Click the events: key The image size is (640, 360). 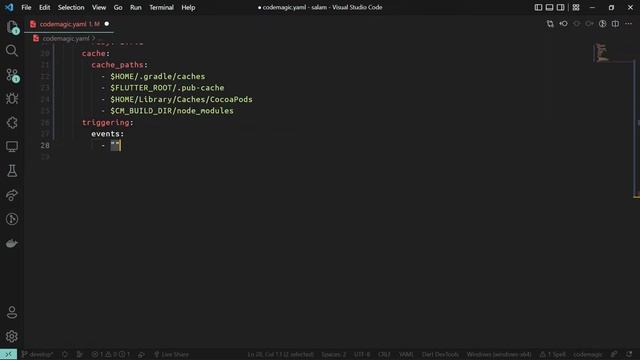click(107, 134)
